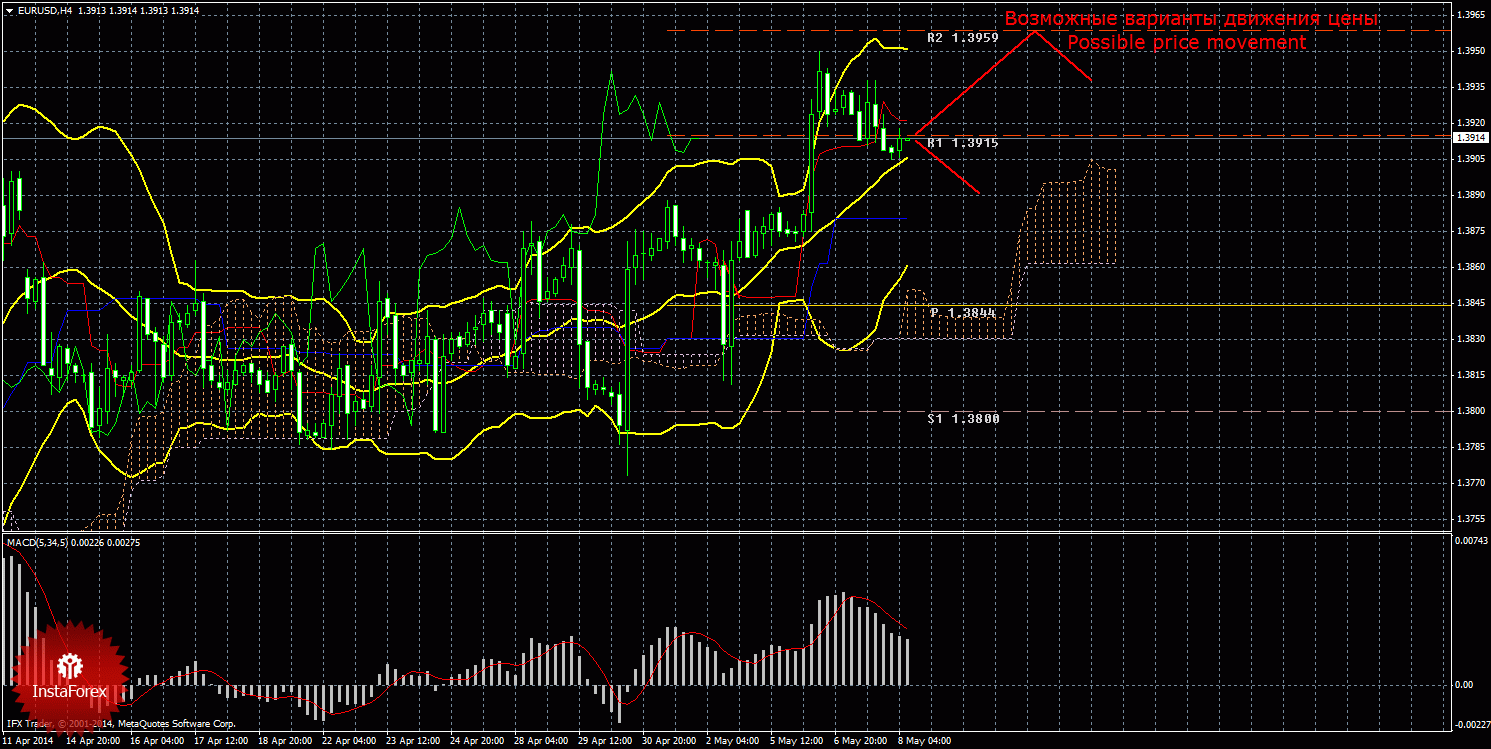Click the current price tag 1.3914 on the axis

(x=1470, y=138)
